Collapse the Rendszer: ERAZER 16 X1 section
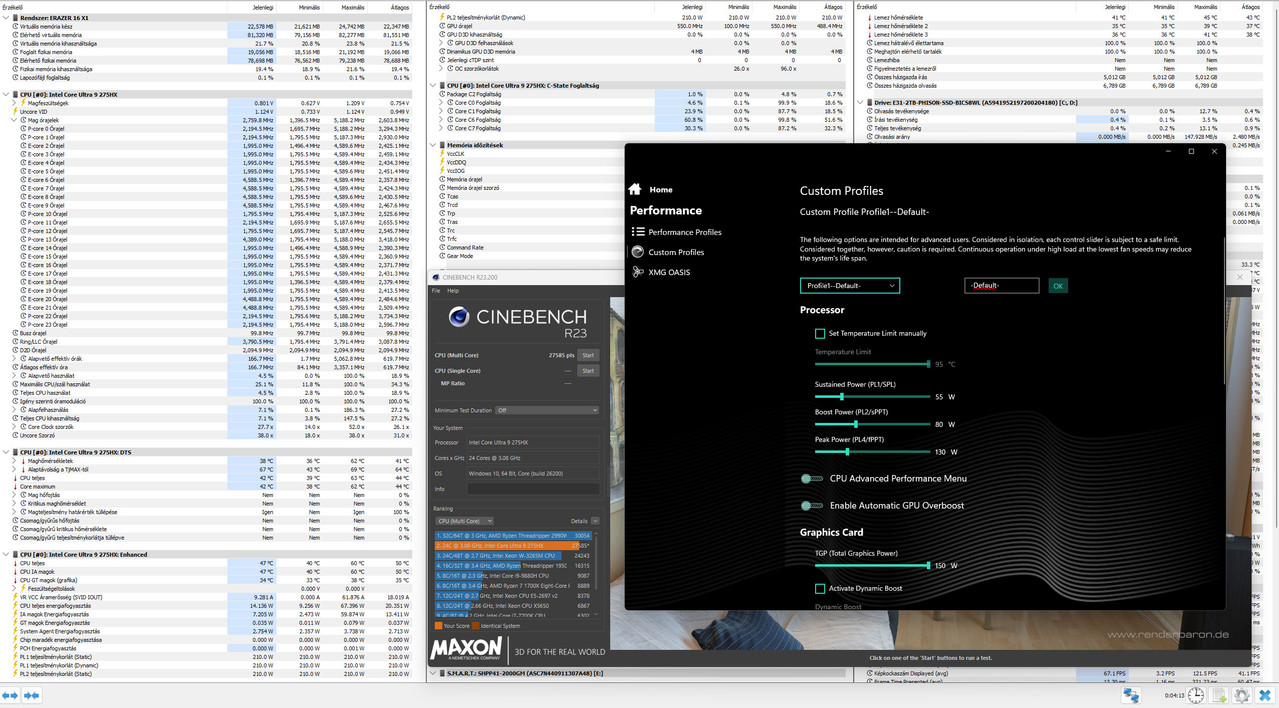The image size is (1279, 708). click(5, 18)
